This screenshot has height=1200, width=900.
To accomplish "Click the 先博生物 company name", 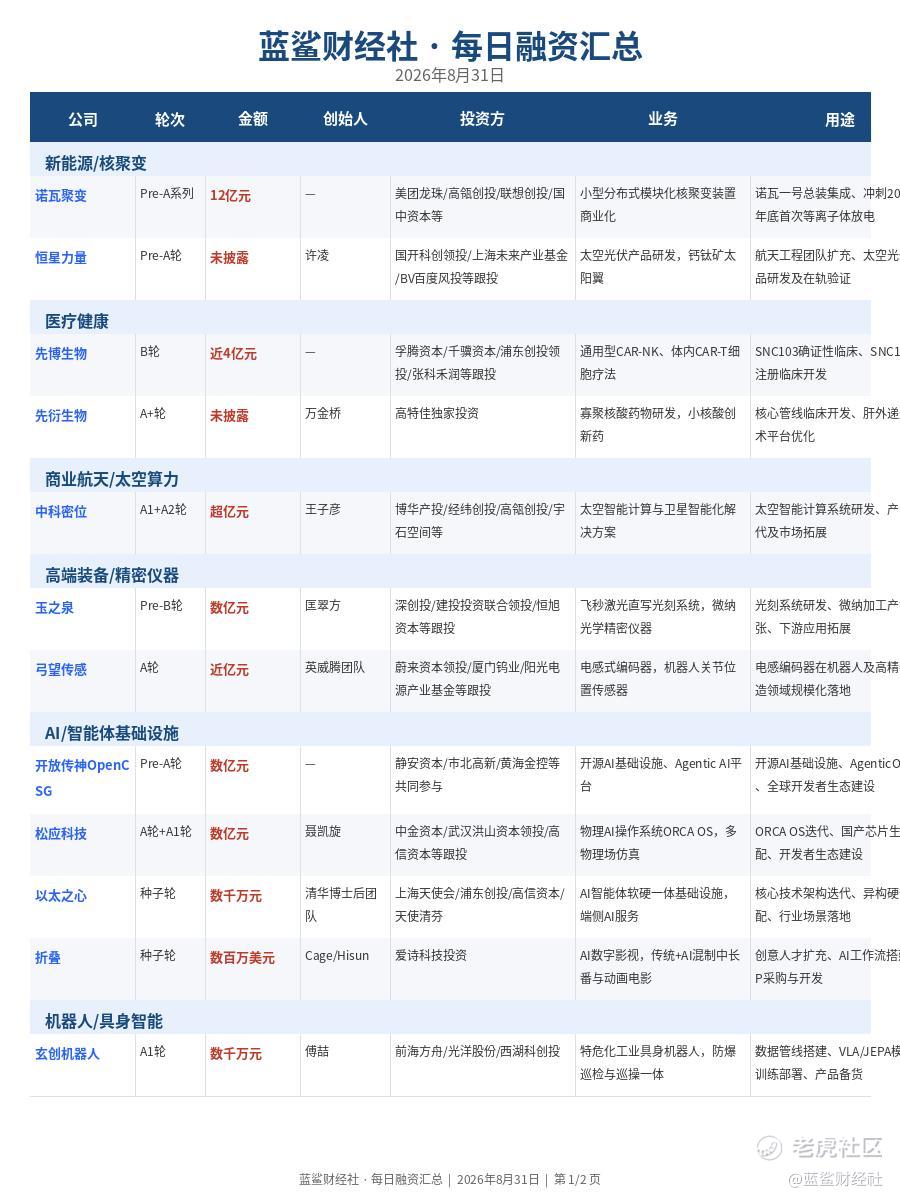I will click(x=61, y=354).
